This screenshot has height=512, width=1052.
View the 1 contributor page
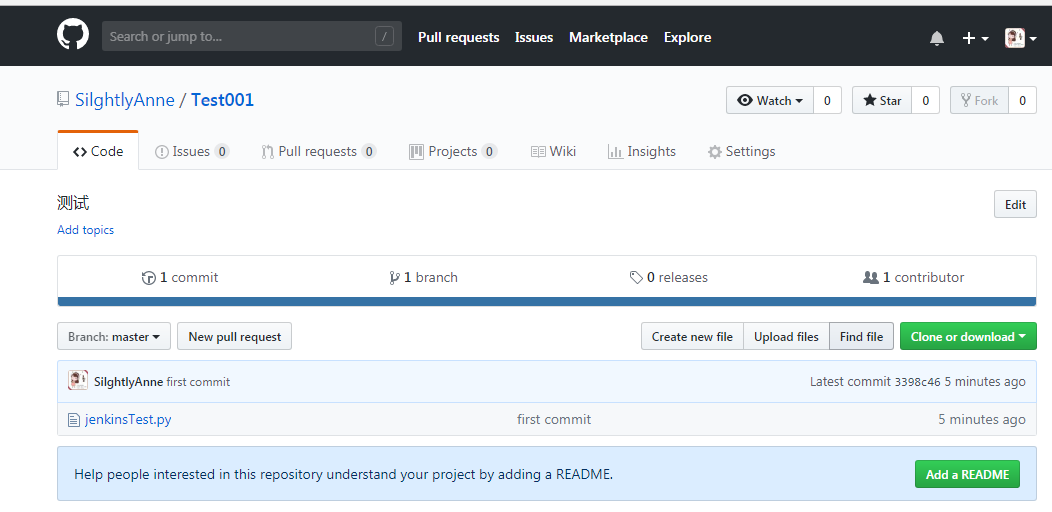coord(913,278)
